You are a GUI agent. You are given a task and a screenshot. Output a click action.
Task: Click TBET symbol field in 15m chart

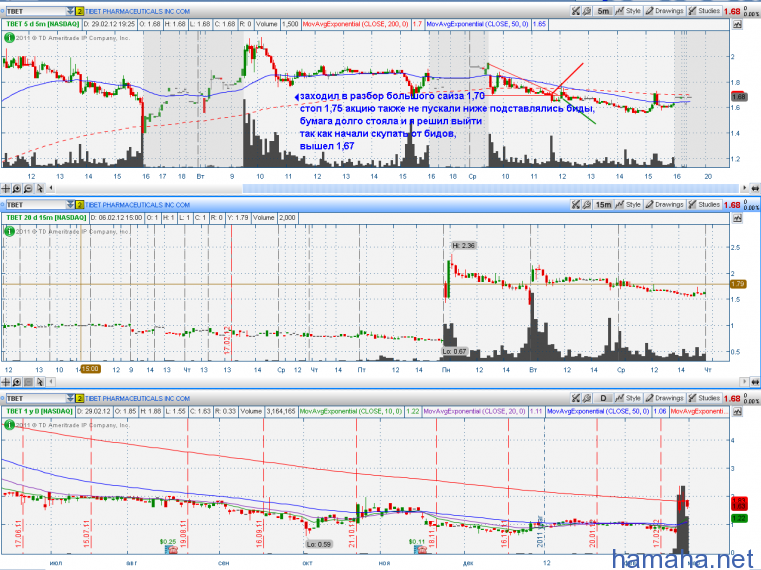(x=35, y=204)
